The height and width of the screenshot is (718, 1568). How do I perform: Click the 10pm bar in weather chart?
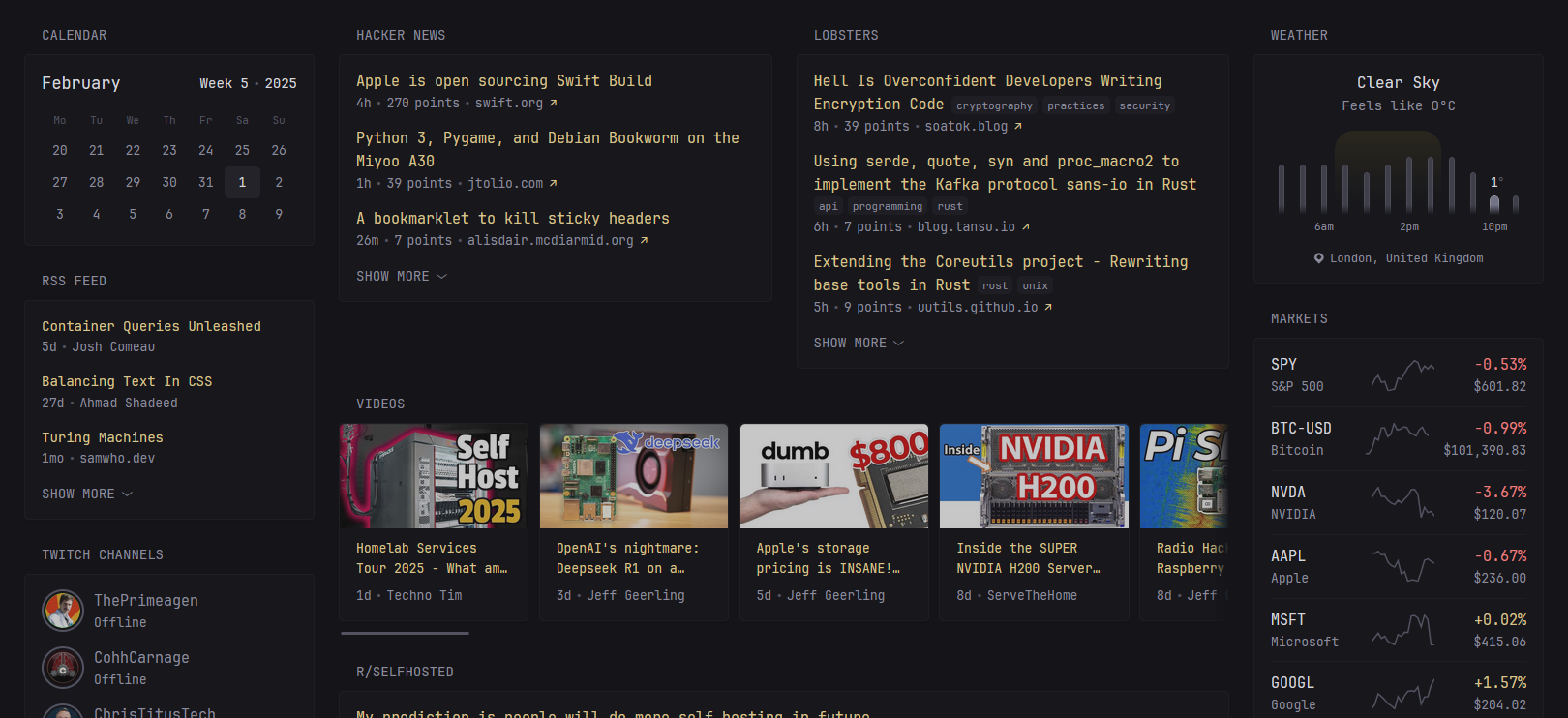1493,203
